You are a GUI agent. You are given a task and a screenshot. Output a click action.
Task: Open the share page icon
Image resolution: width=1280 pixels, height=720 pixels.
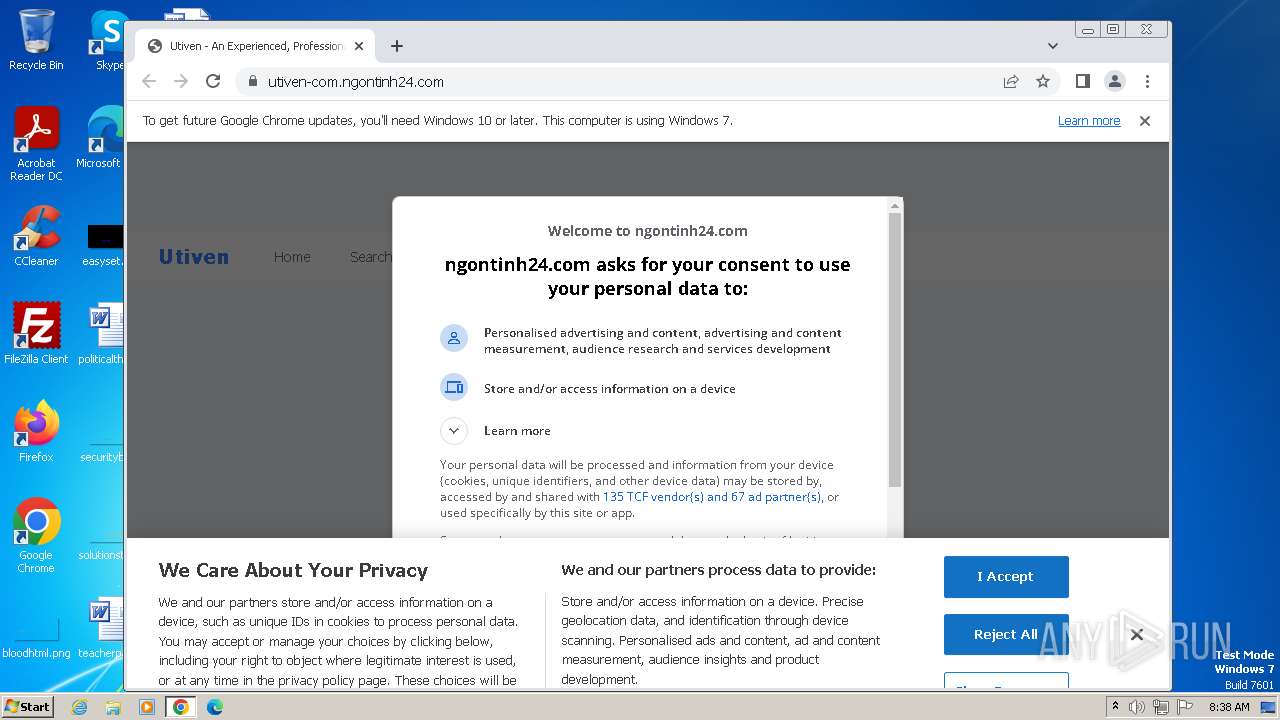click(1011, 81)
